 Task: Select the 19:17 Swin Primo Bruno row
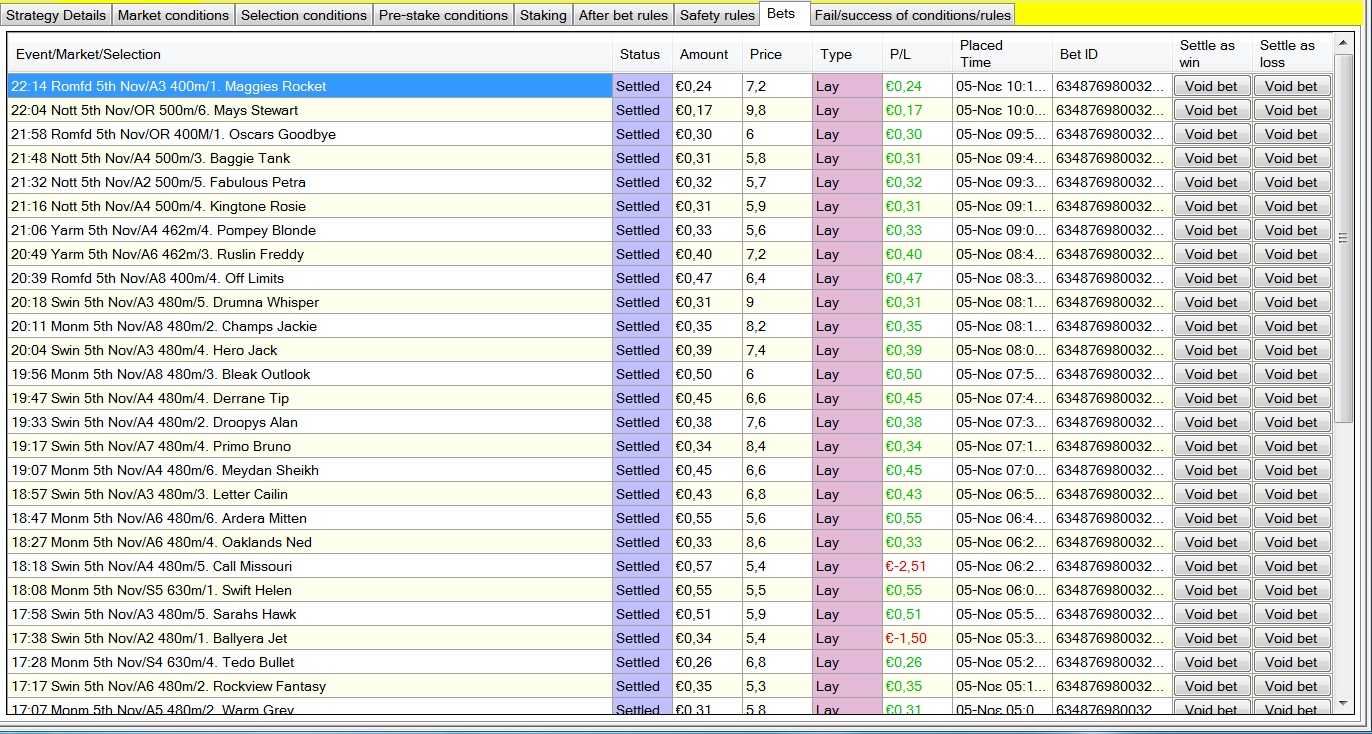click(x=670, y=446)
